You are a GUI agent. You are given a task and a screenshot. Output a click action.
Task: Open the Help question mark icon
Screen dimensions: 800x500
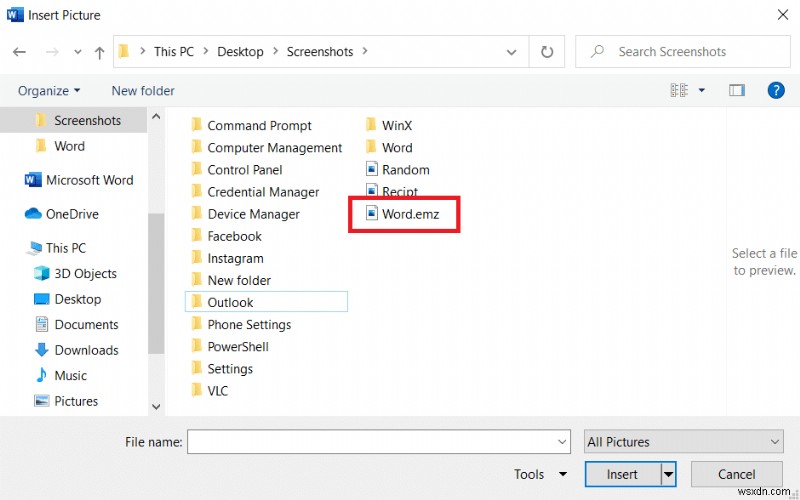point(775,90)
